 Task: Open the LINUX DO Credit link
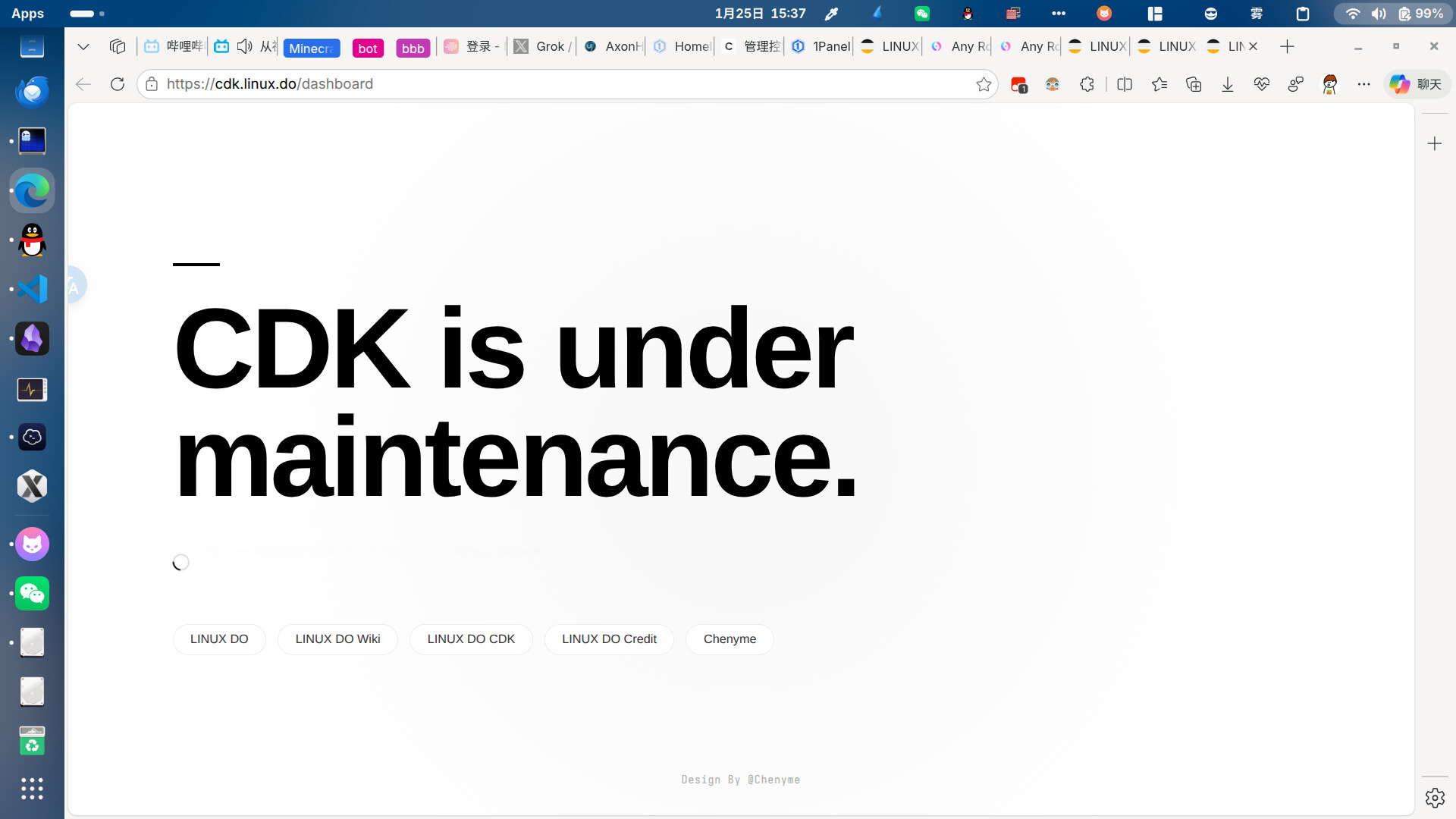tap(609, 639)
